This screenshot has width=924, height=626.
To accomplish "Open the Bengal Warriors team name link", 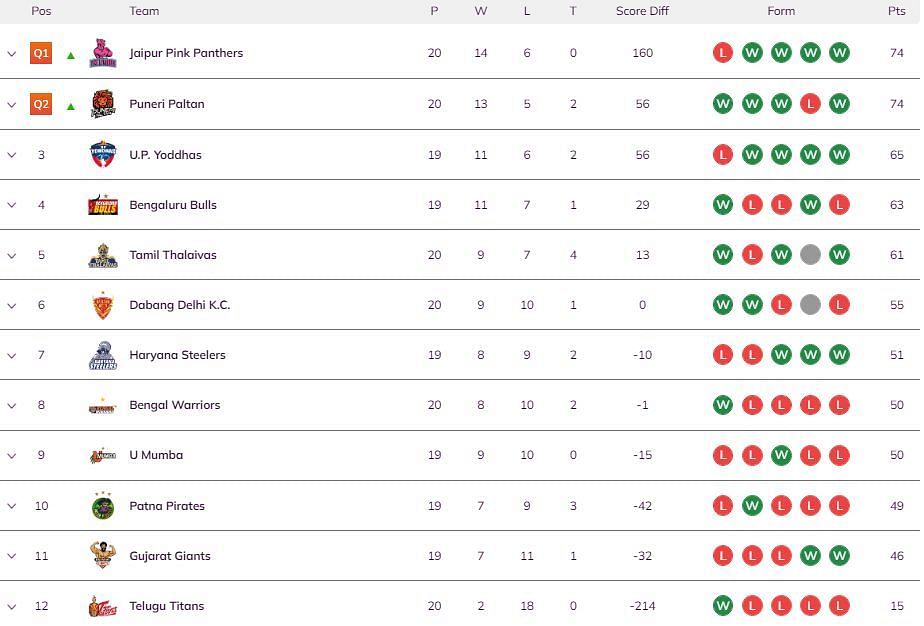I will [x=174, y=405].
